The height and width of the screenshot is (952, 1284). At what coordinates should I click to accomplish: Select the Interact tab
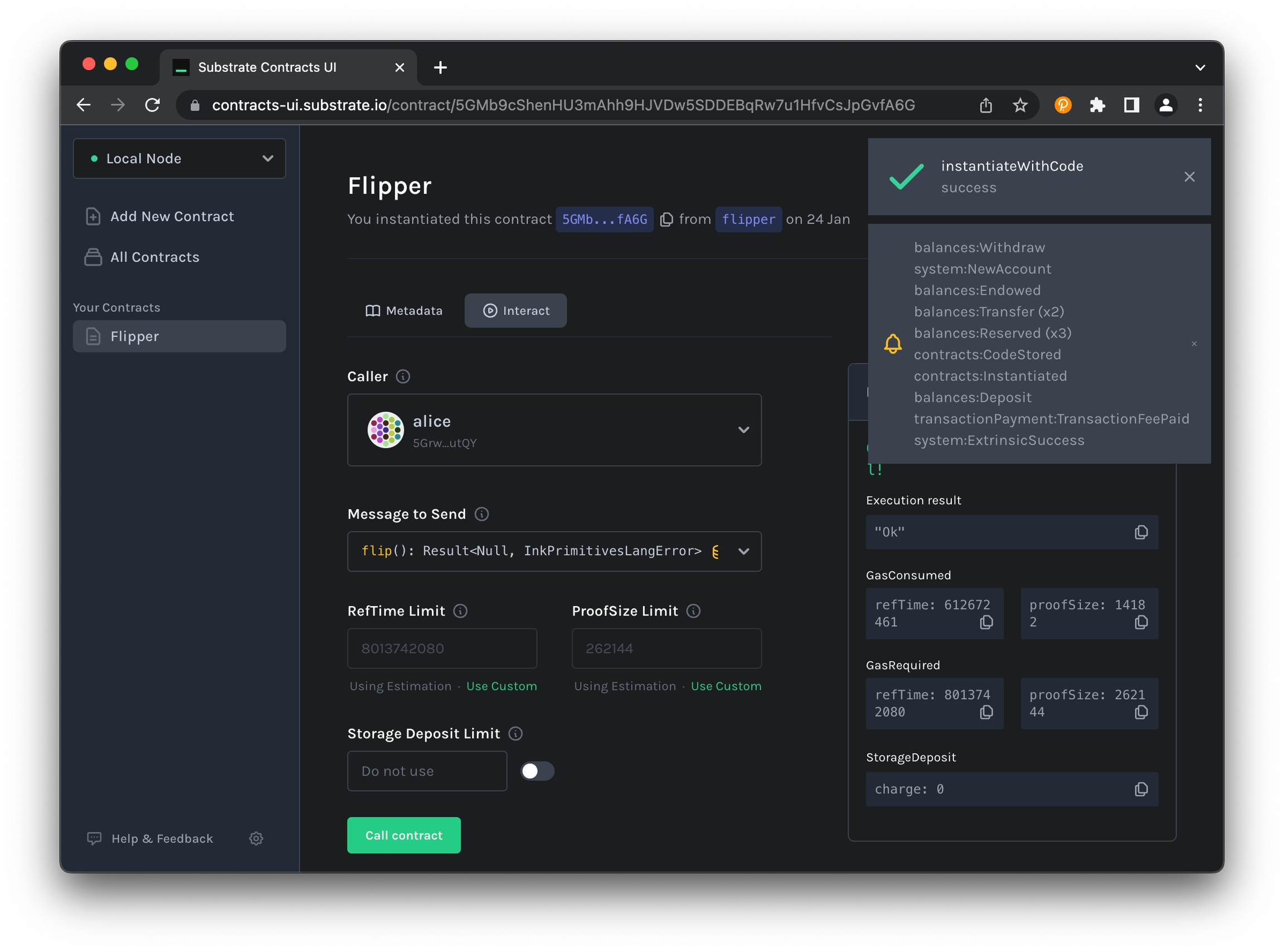click(x=515, y=311)
